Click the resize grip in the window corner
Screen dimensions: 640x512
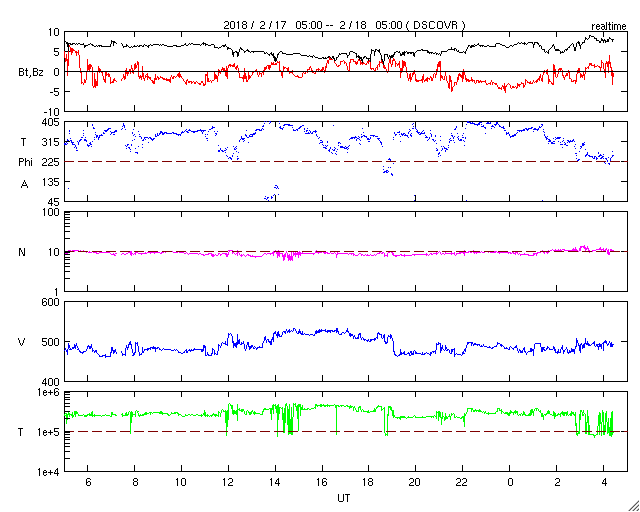[x=633, y=505]
